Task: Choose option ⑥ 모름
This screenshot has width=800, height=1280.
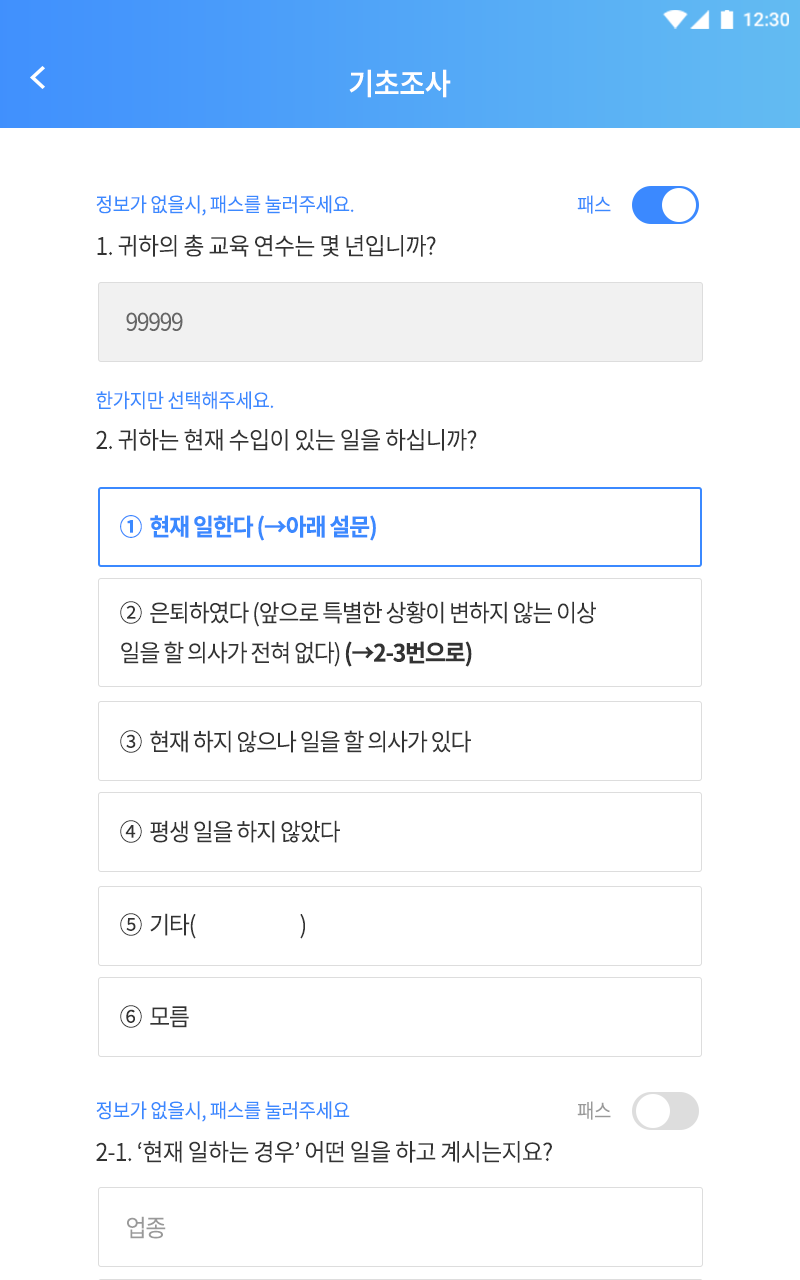Action: [x=400, y=1017]
